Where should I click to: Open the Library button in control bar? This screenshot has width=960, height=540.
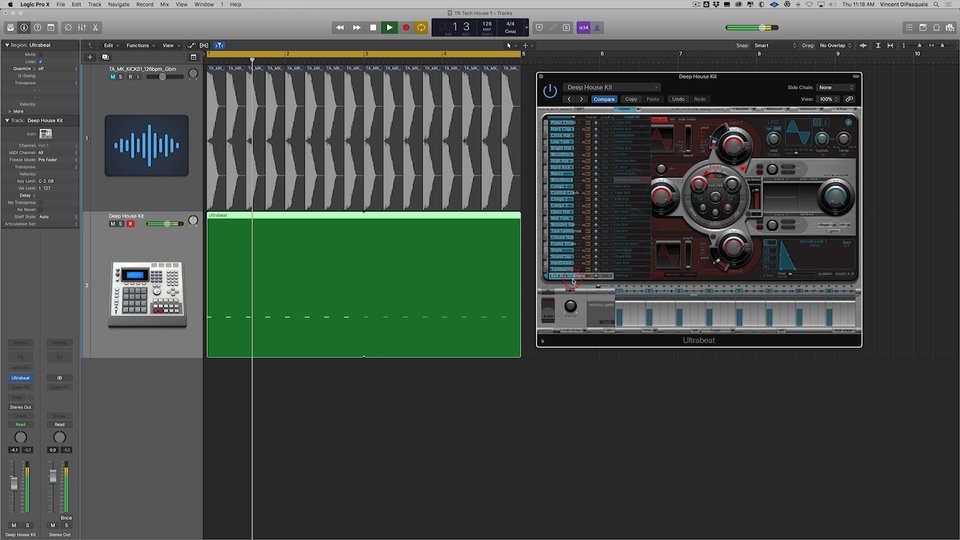tap(10, 28)
